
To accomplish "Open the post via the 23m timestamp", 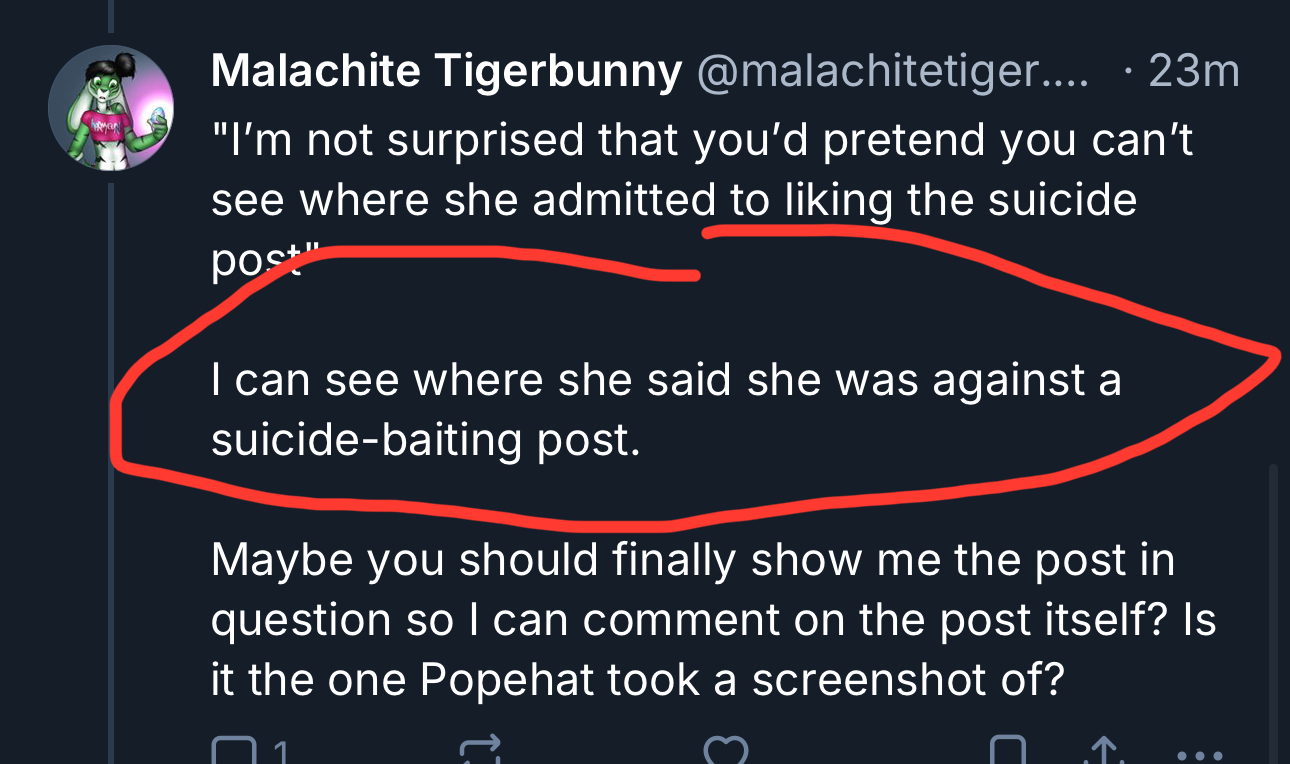I will tap(1194, 72).
